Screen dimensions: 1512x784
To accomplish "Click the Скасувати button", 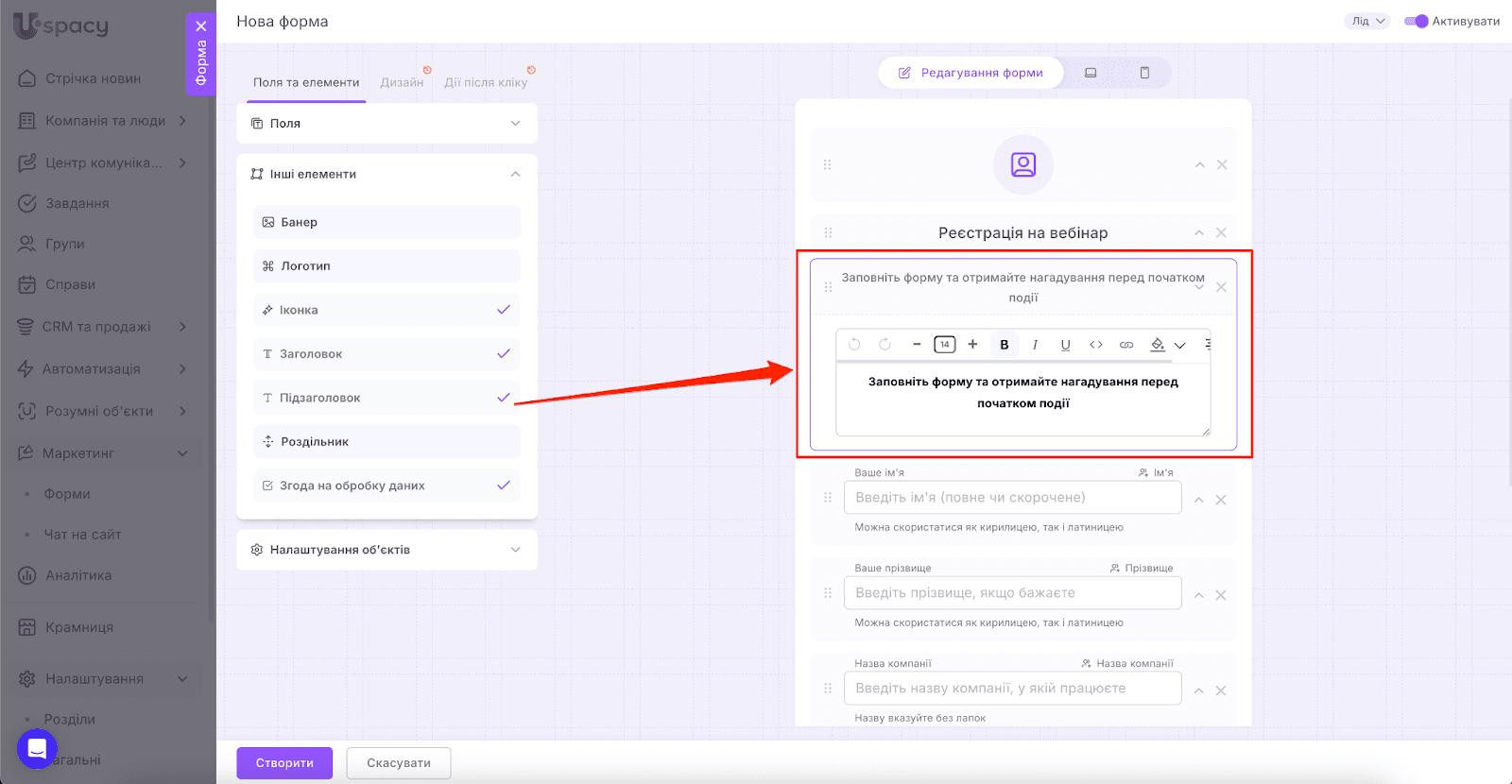I will tap(399, 763).
